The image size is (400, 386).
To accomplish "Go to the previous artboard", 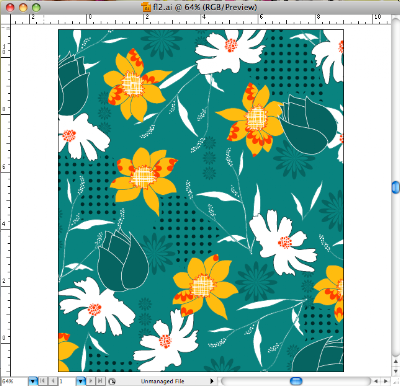I will pyautogui.click(x=53, y=381).
